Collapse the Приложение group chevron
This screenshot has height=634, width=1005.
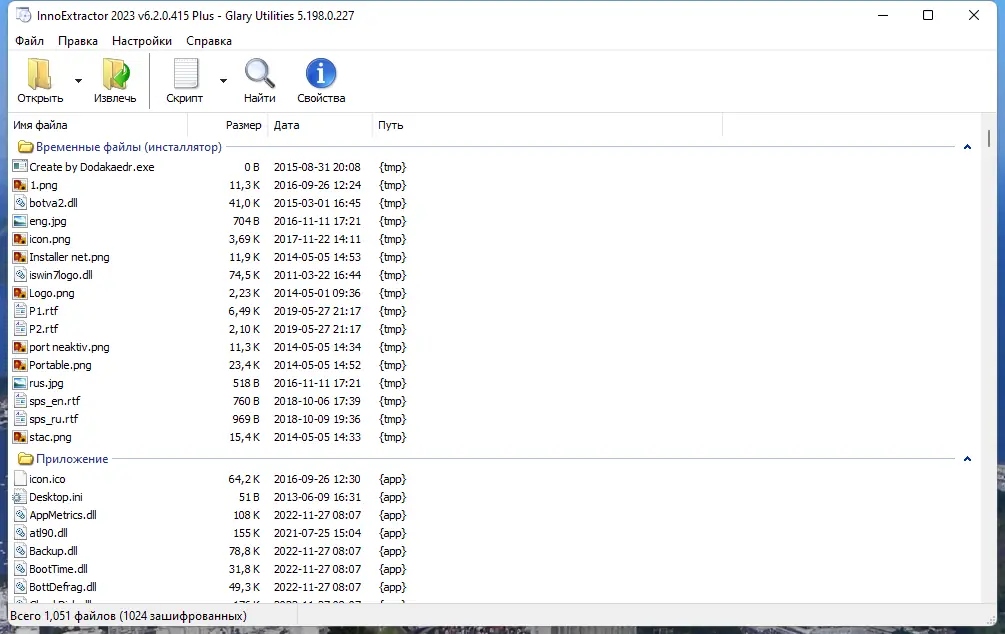(967, 459)
